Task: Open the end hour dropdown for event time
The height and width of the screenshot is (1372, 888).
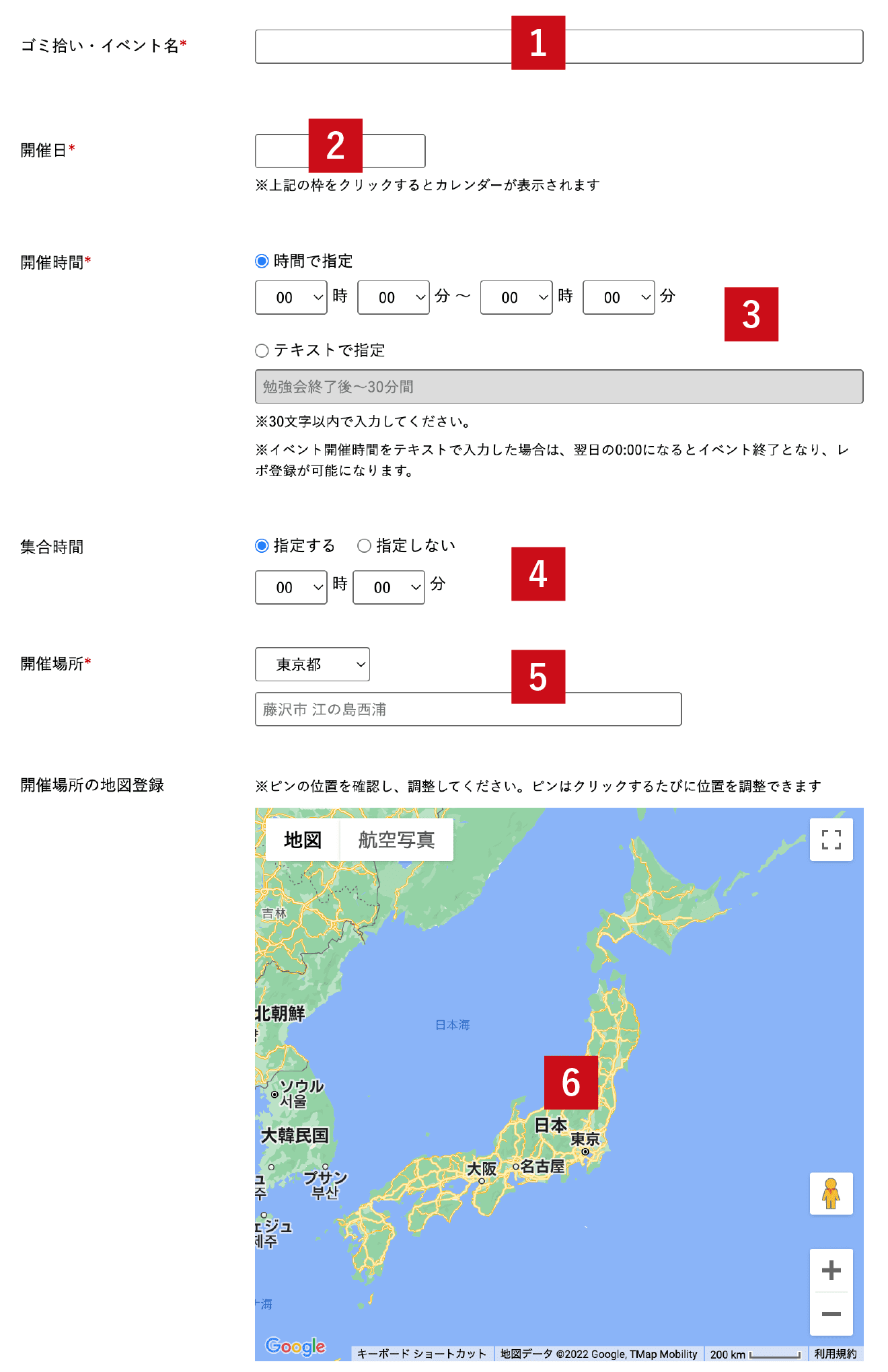Action: [516, 297]
